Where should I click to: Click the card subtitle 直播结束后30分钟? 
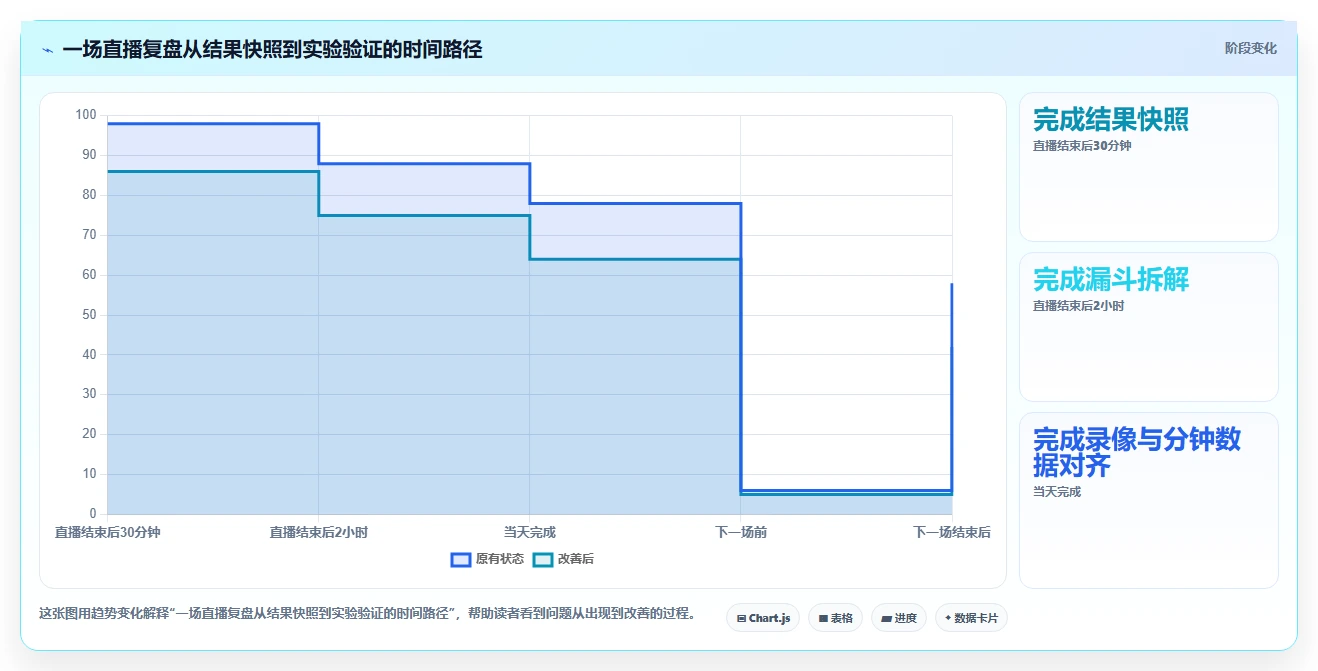tap(1082, 146)
